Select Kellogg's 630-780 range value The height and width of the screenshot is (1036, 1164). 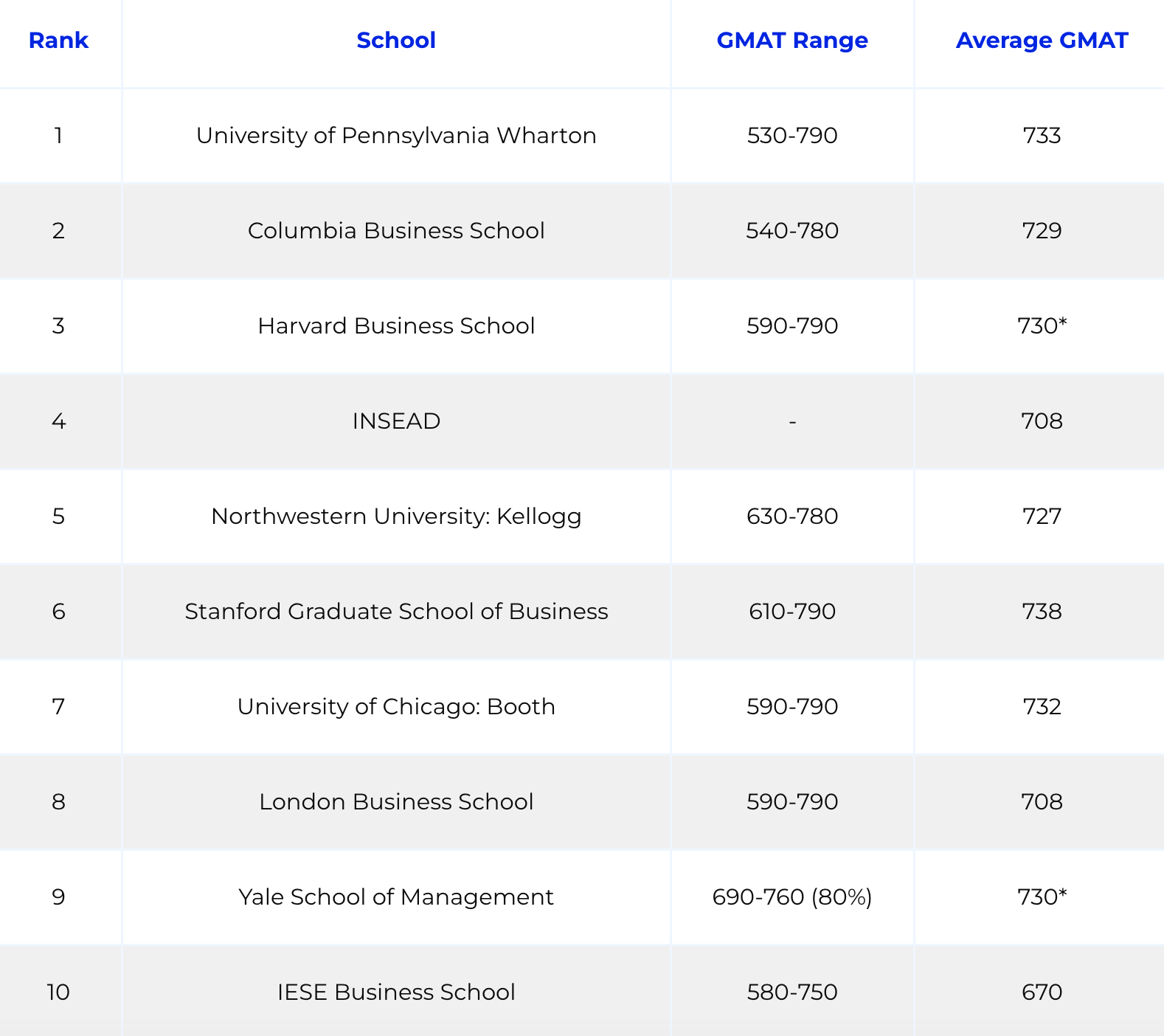pyautogui.click(x=792, y=516)
